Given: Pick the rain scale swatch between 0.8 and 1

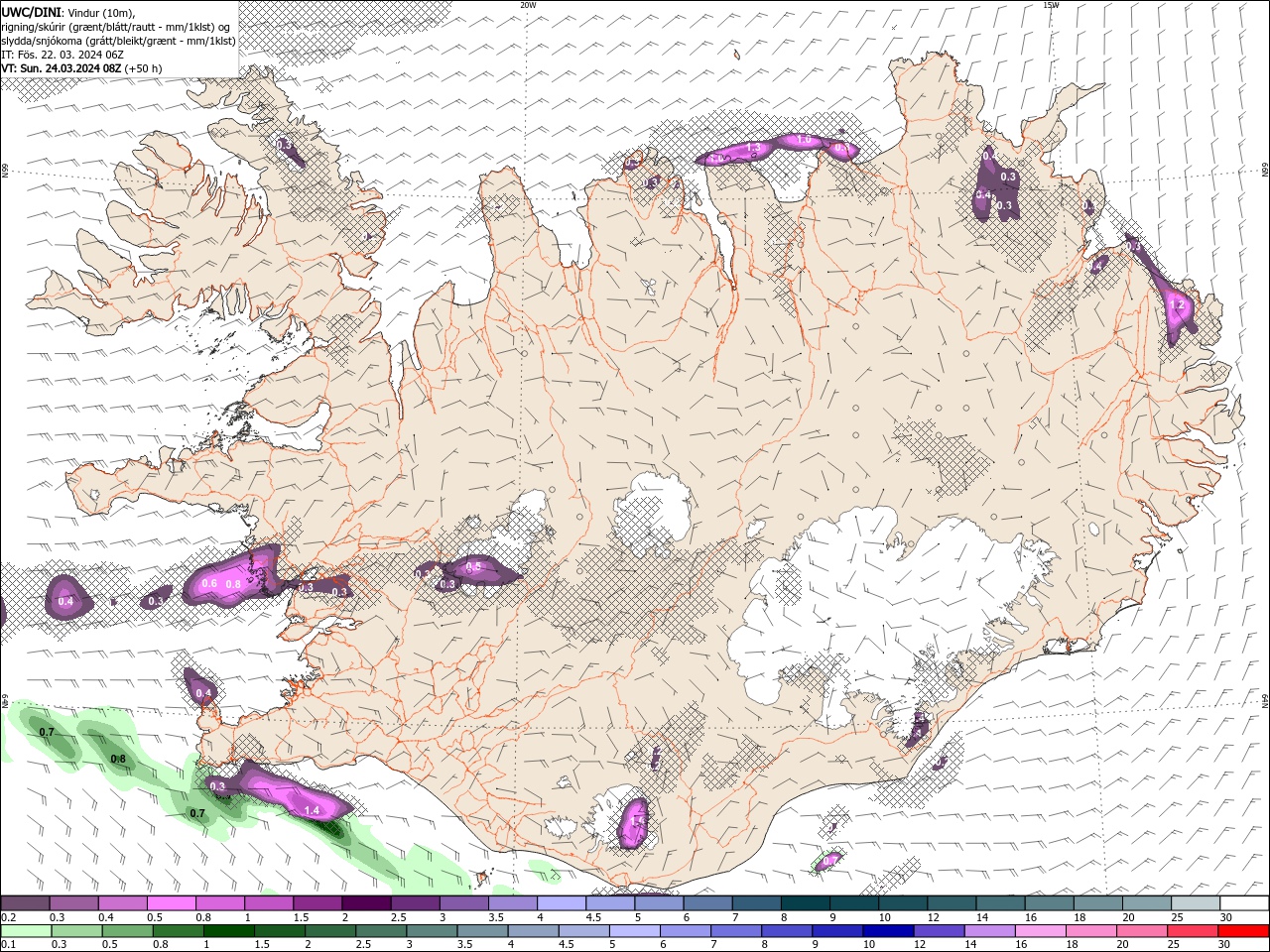Looking at the screenshot, I should pos(179,931).
